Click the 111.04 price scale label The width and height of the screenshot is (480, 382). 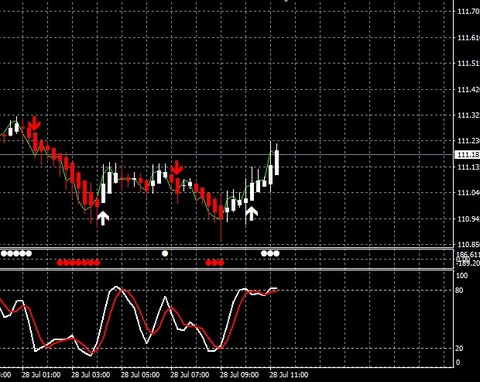pyautogui.click(x=469, y=193)
